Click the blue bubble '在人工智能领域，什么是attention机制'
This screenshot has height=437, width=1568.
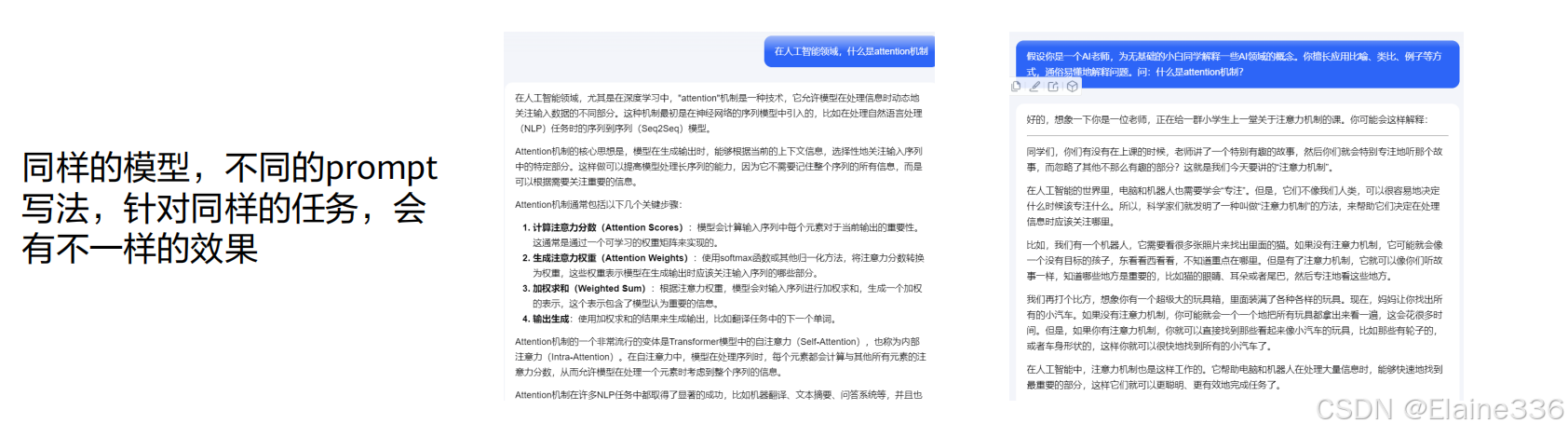850,51
